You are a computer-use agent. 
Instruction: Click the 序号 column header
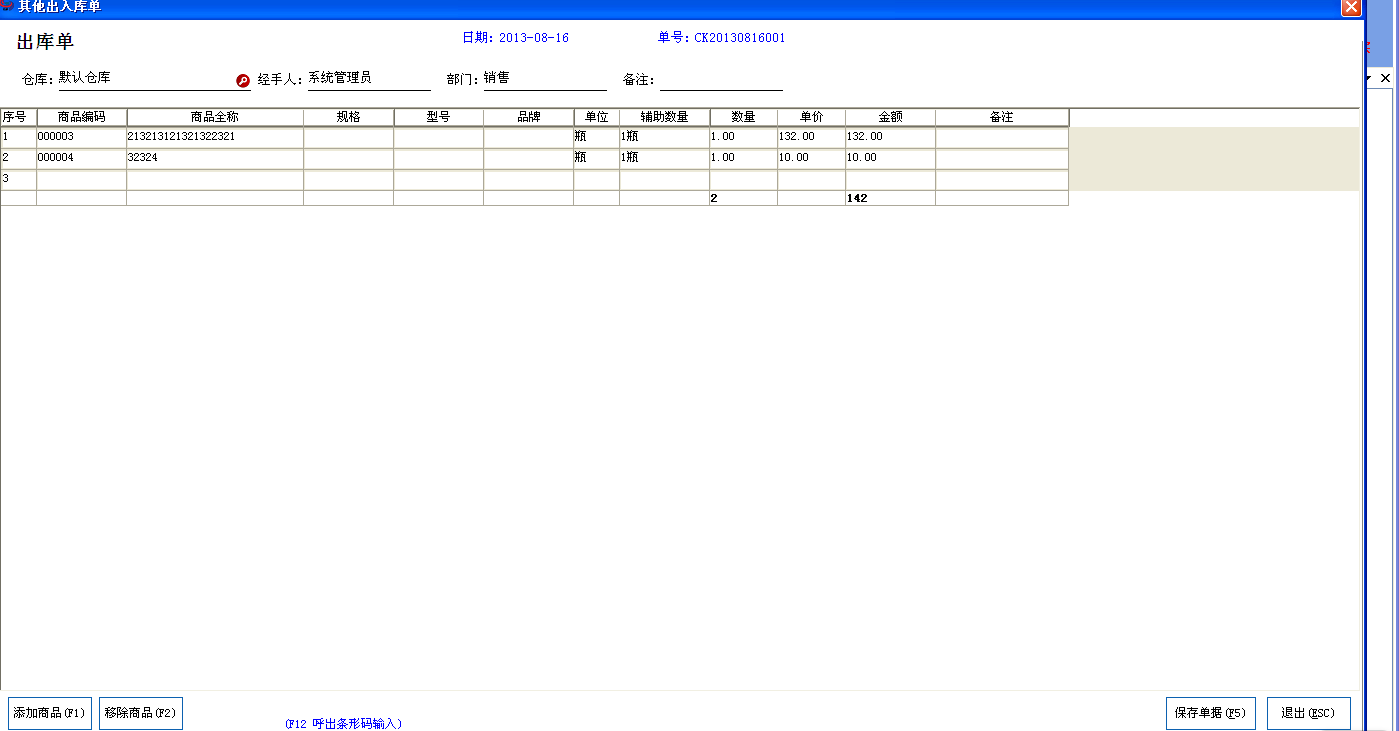point(18,117)
